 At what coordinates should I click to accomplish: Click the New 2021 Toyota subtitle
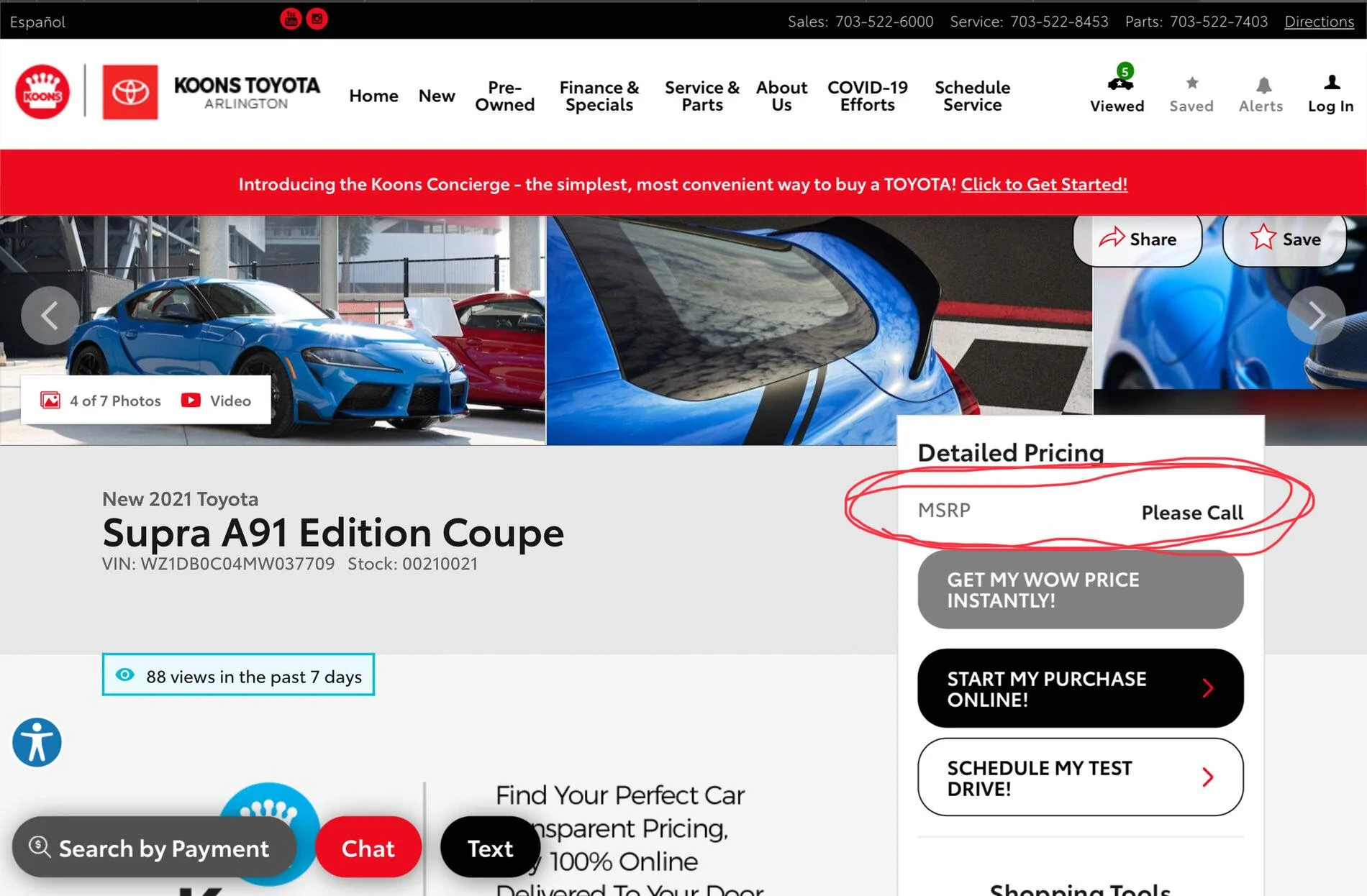tap(180, 498)
